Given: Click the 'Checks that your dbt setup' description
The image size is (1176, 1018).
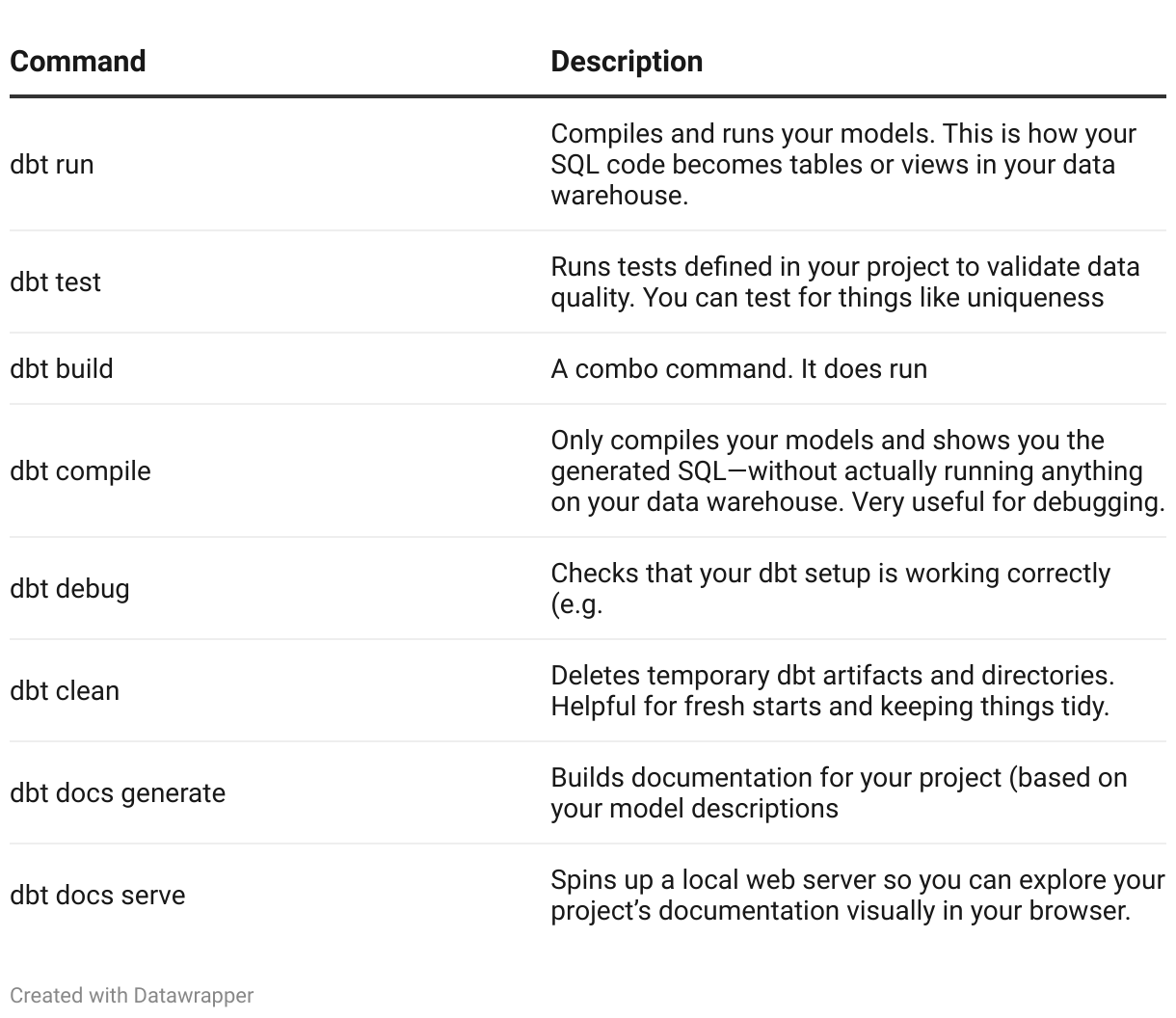Looking at the screenshot, I should click(x=831, y=589).
